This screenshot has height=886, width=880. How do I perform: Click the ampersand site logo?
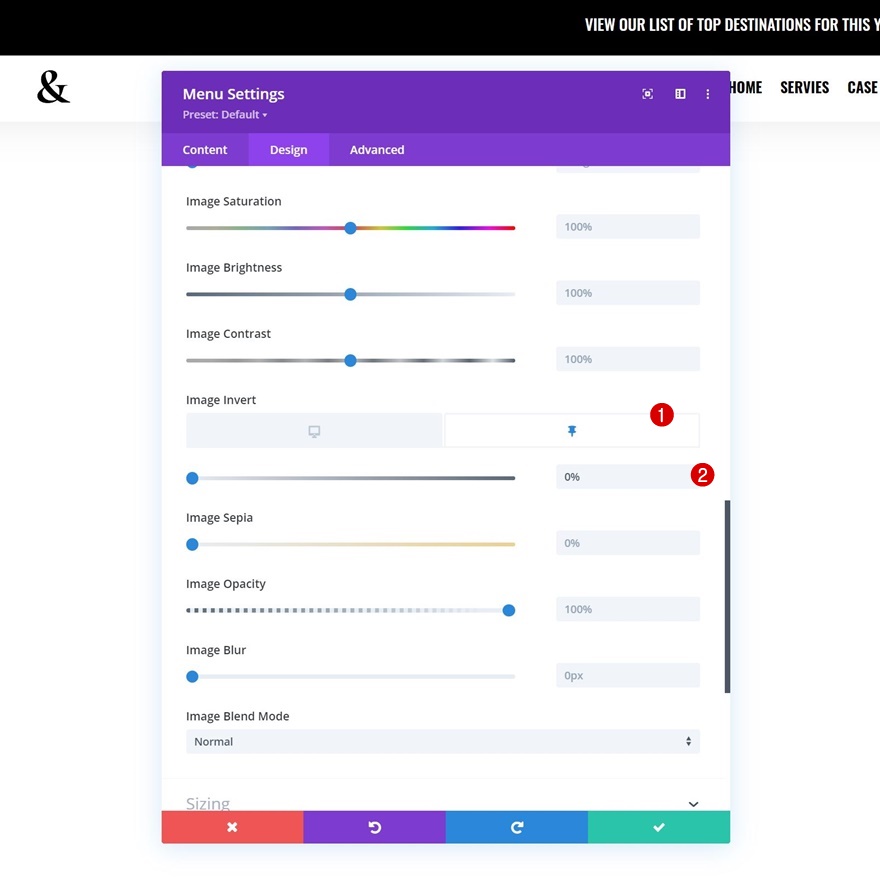click(x=53, y=88)
